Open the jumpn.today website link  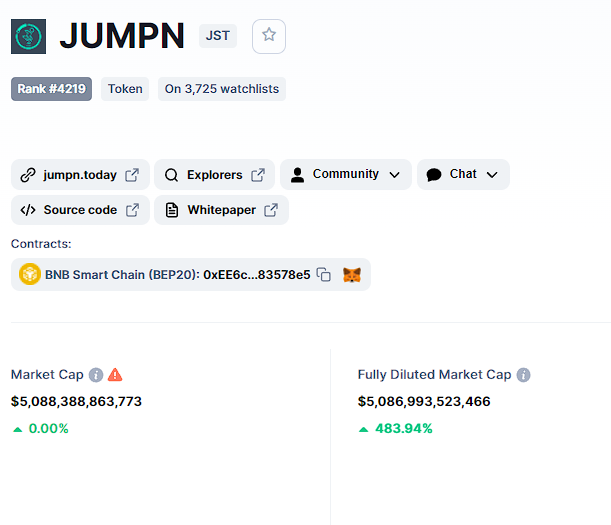80,175
